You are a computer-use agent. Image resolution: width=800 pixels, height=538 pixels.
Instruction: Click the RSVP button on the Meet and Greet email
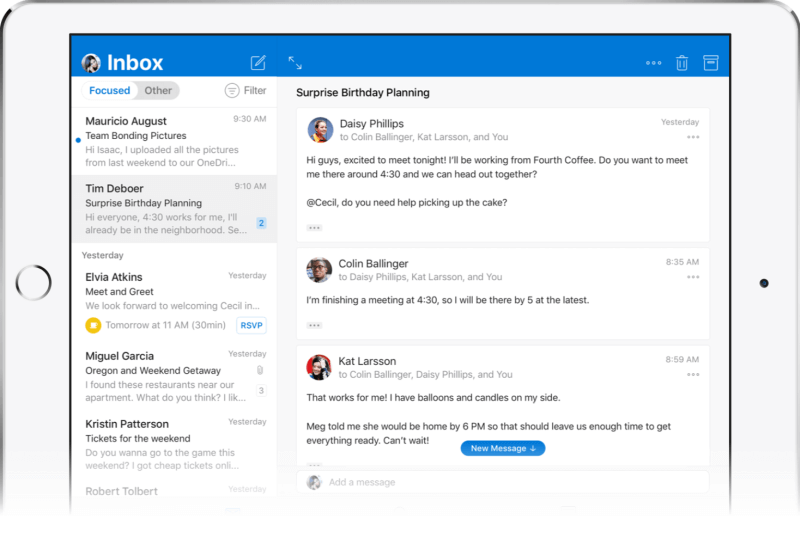pyautogui.click(x=252, y=325)
